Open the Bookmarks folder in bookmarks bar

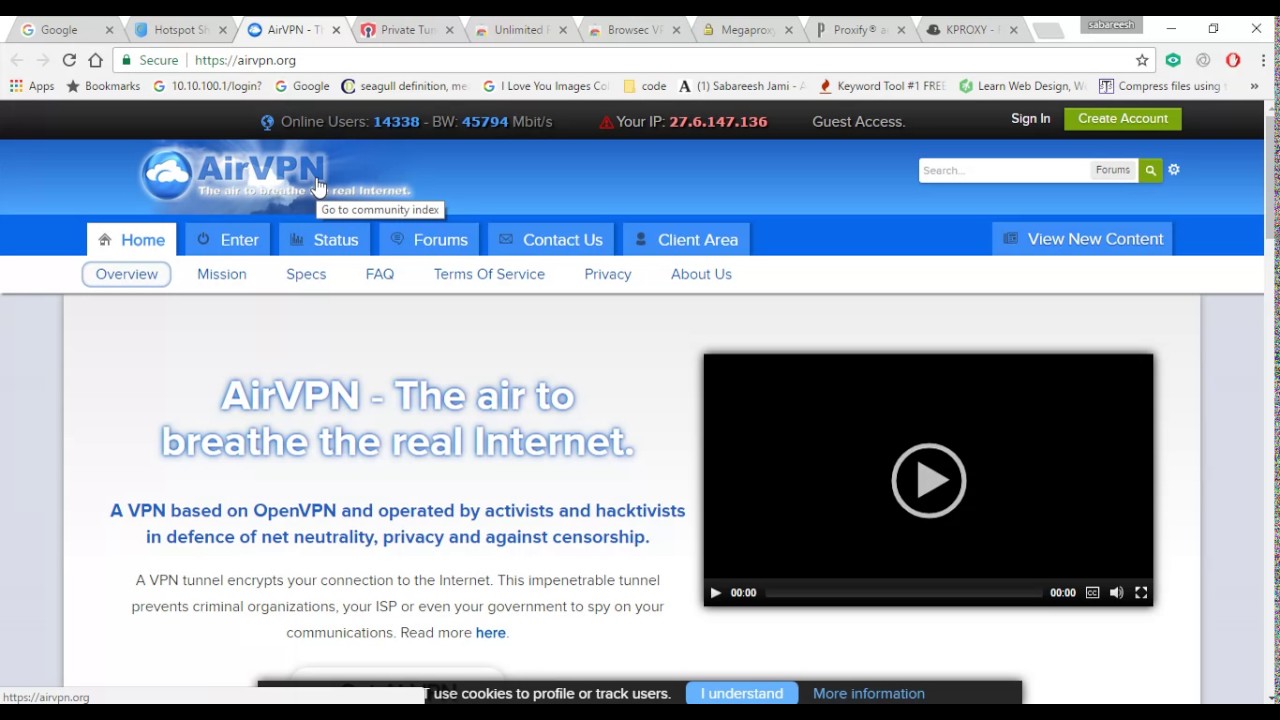[x=103, y=86]
